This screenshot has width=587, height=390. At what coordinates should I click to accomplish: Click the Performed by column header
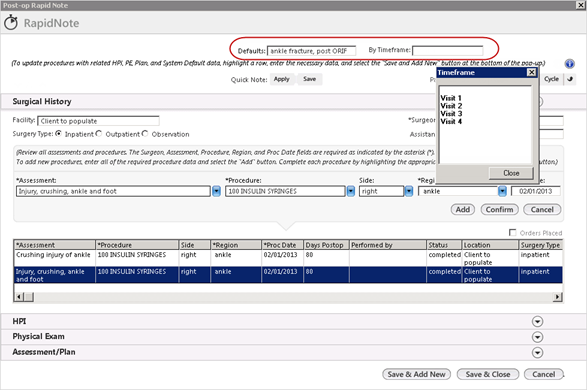click(x=388, y=245)
